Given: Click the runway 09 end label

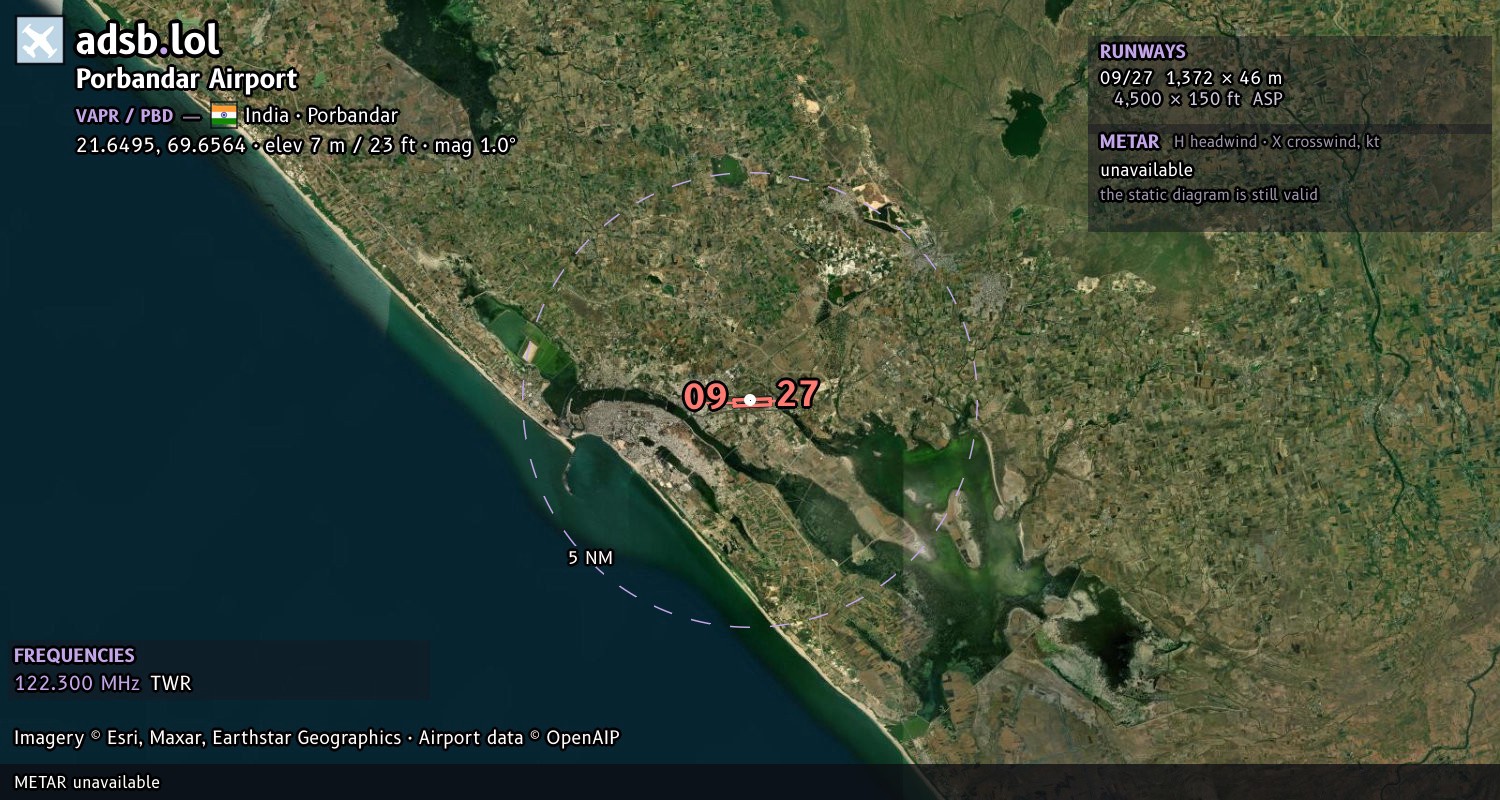Looking at the screenshot, I should (x=705, y=397).
